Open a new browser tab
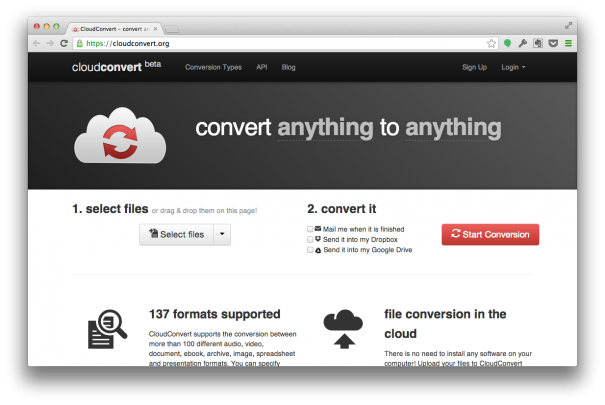 point(172,29)
